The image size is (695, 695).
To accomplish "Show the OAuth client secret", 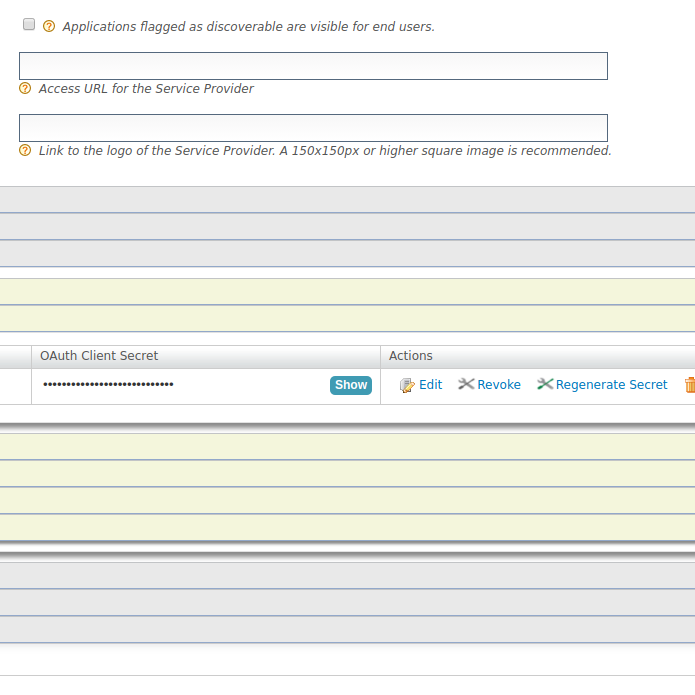I will [x=351, y=385].
